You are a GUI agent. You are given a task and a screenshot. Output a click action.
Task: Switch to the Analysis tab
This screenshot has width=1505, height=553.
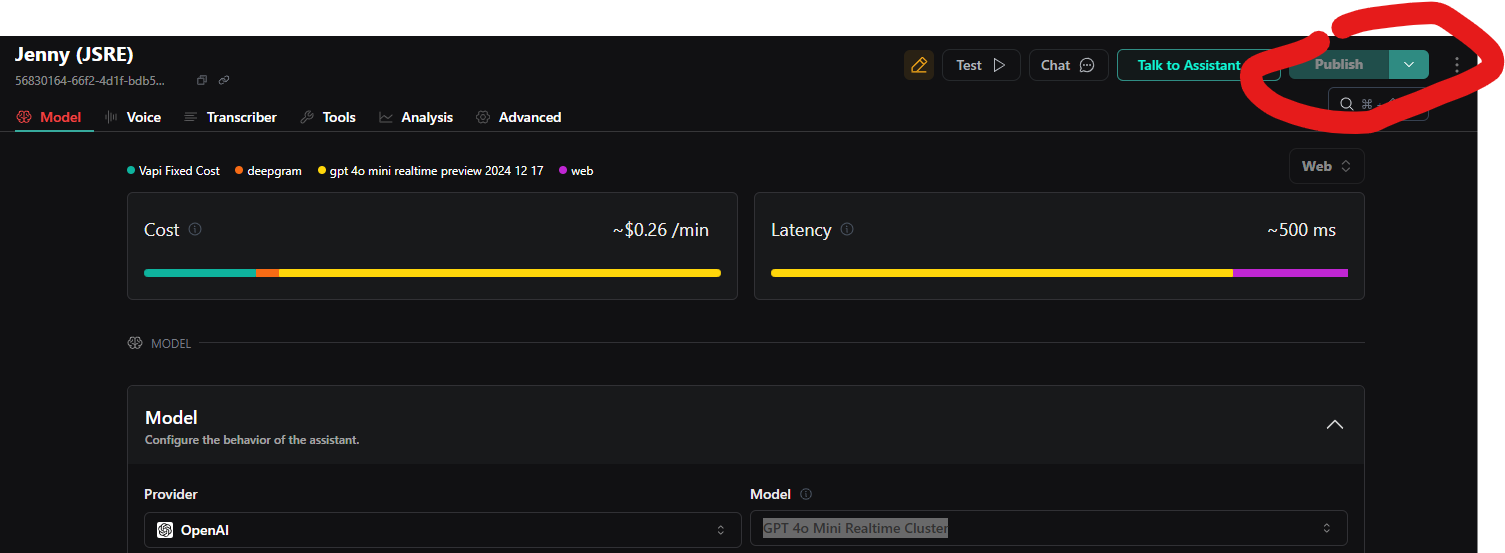pyautogui.click(x=416, y=117)
